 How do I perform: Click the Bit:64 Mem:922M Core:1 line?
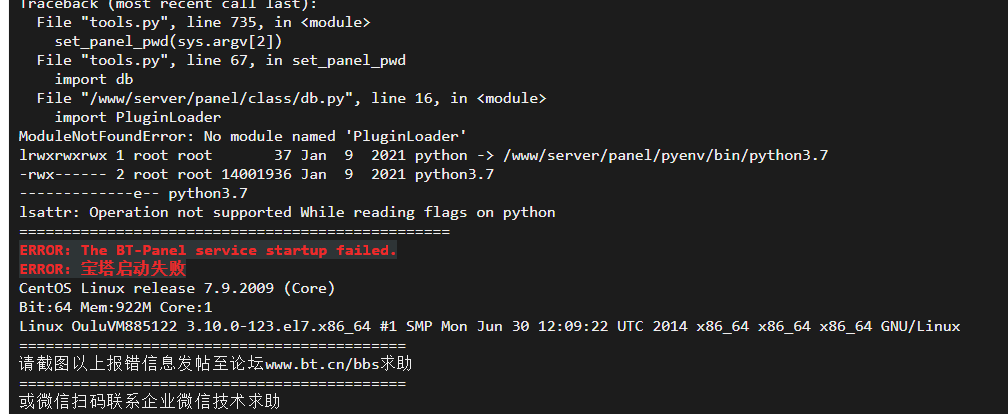[x=116, y=307]
